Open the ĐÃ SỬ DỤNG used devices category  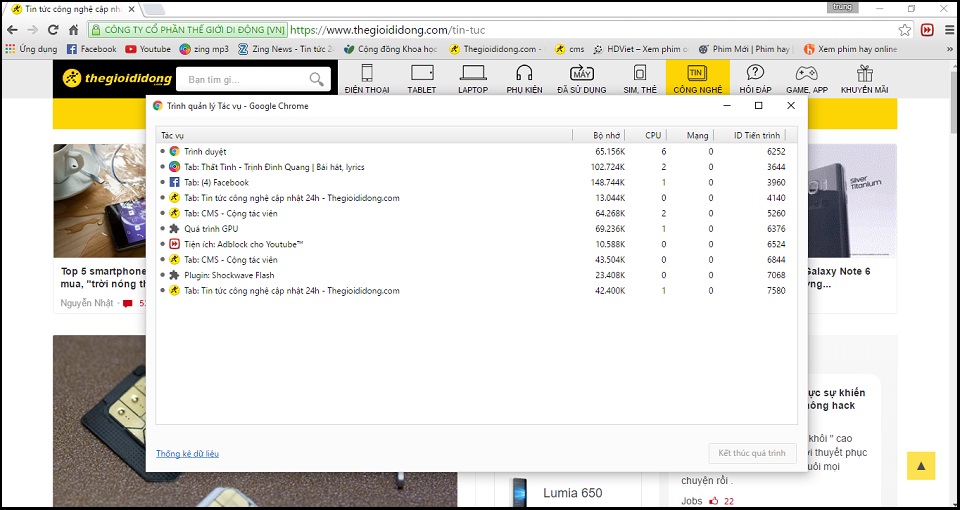click(x=582, y=79)
